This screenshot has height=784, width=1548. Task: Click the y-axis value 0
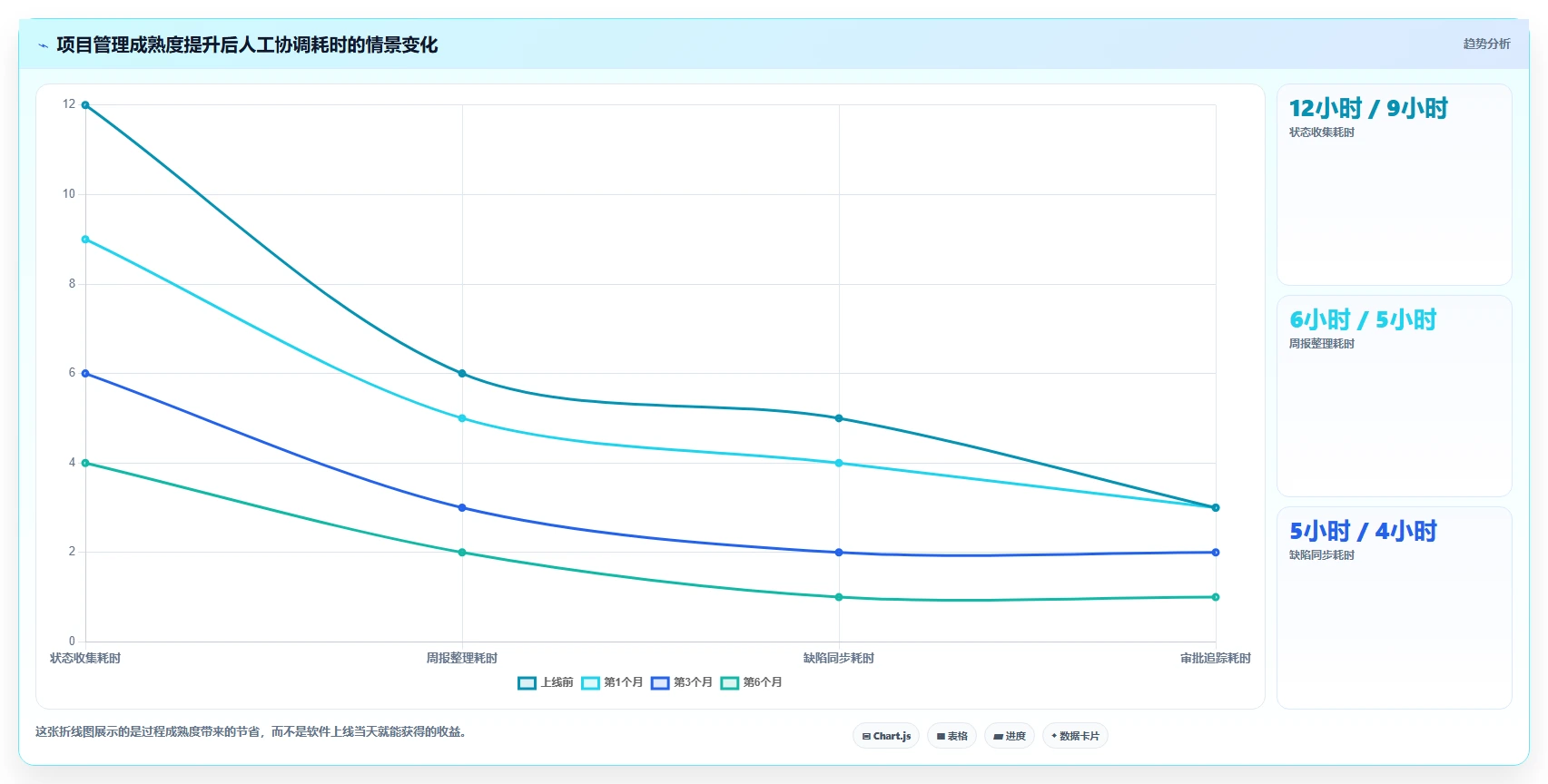[x=72, y=642]
